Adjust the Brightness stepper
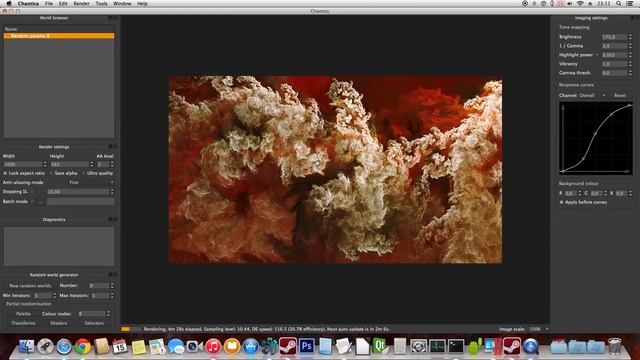The image size is (640, 360). (630, 37)
